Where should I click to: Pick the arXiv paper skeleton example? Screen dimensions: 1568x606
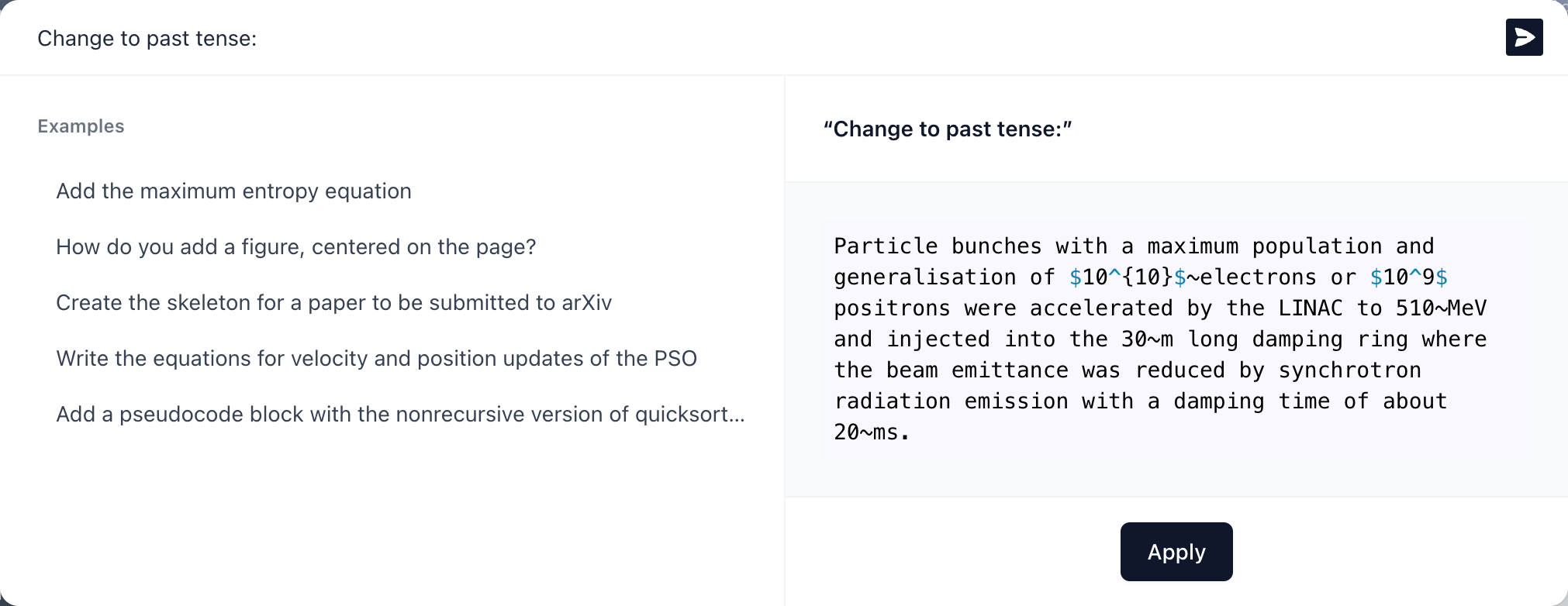333,303
